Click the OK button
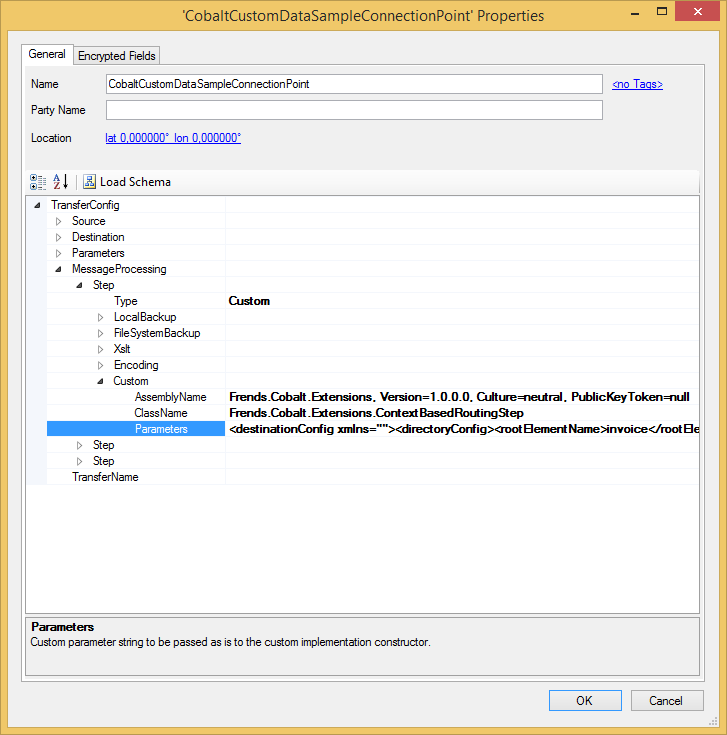Screen dimensions: 727x735 (585, 700)
